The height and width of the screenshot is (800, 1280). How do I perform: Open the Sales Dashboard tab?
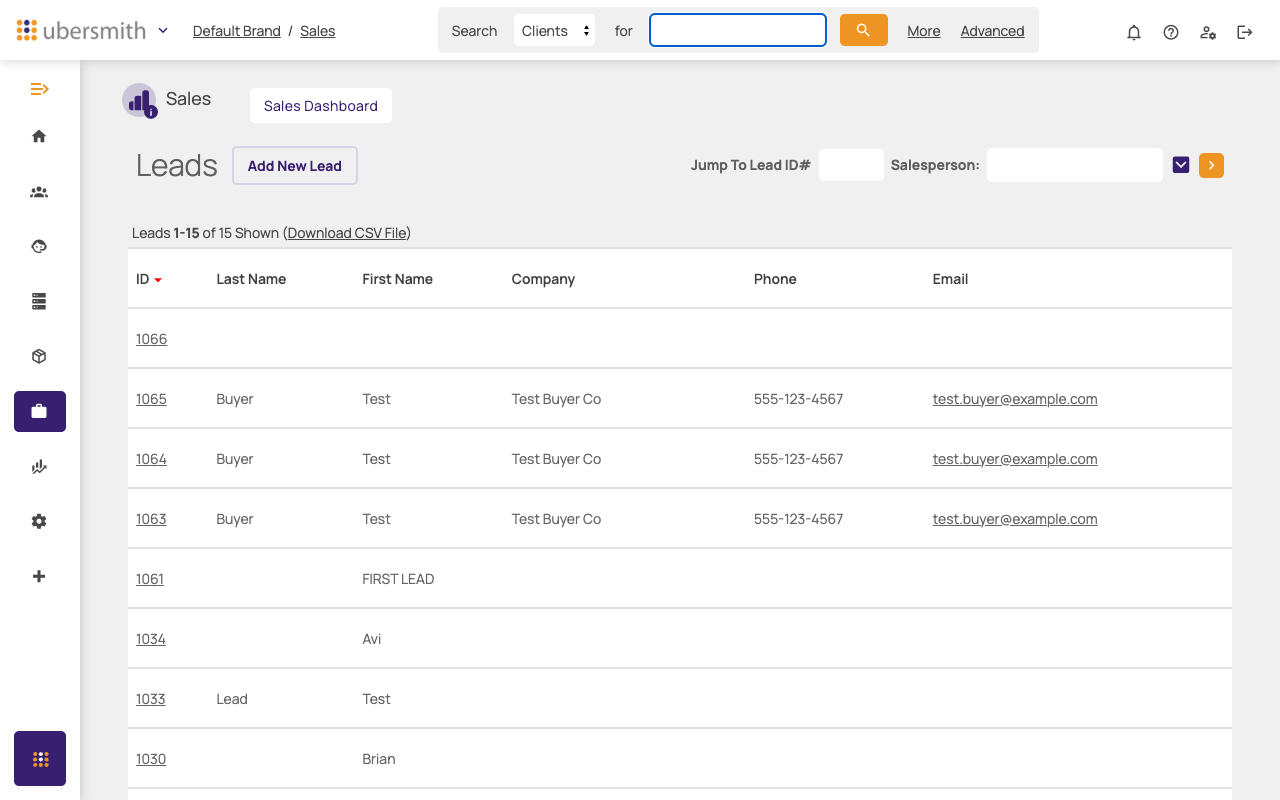321,106
